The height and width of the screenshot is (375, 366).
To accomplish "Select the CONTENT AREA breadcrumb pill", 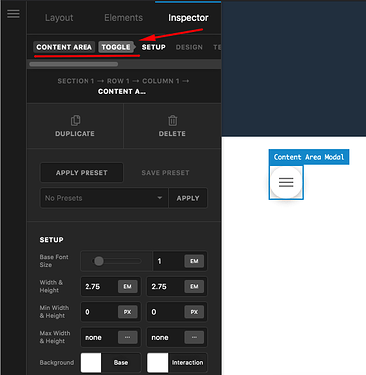I will click(x=64, y=47).
